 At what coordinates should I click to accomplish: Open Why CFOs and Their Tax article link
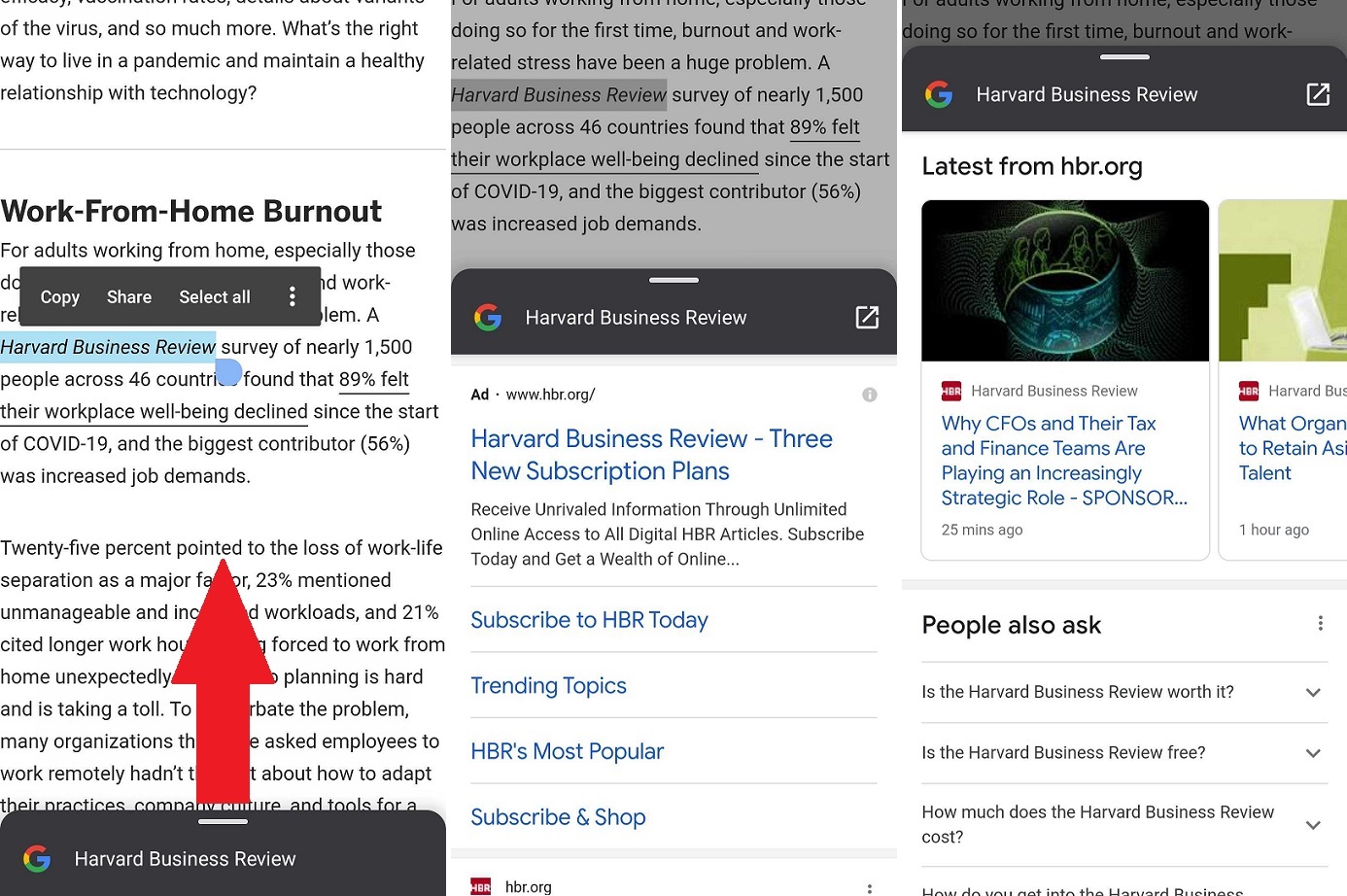(x=1064, y=461)
